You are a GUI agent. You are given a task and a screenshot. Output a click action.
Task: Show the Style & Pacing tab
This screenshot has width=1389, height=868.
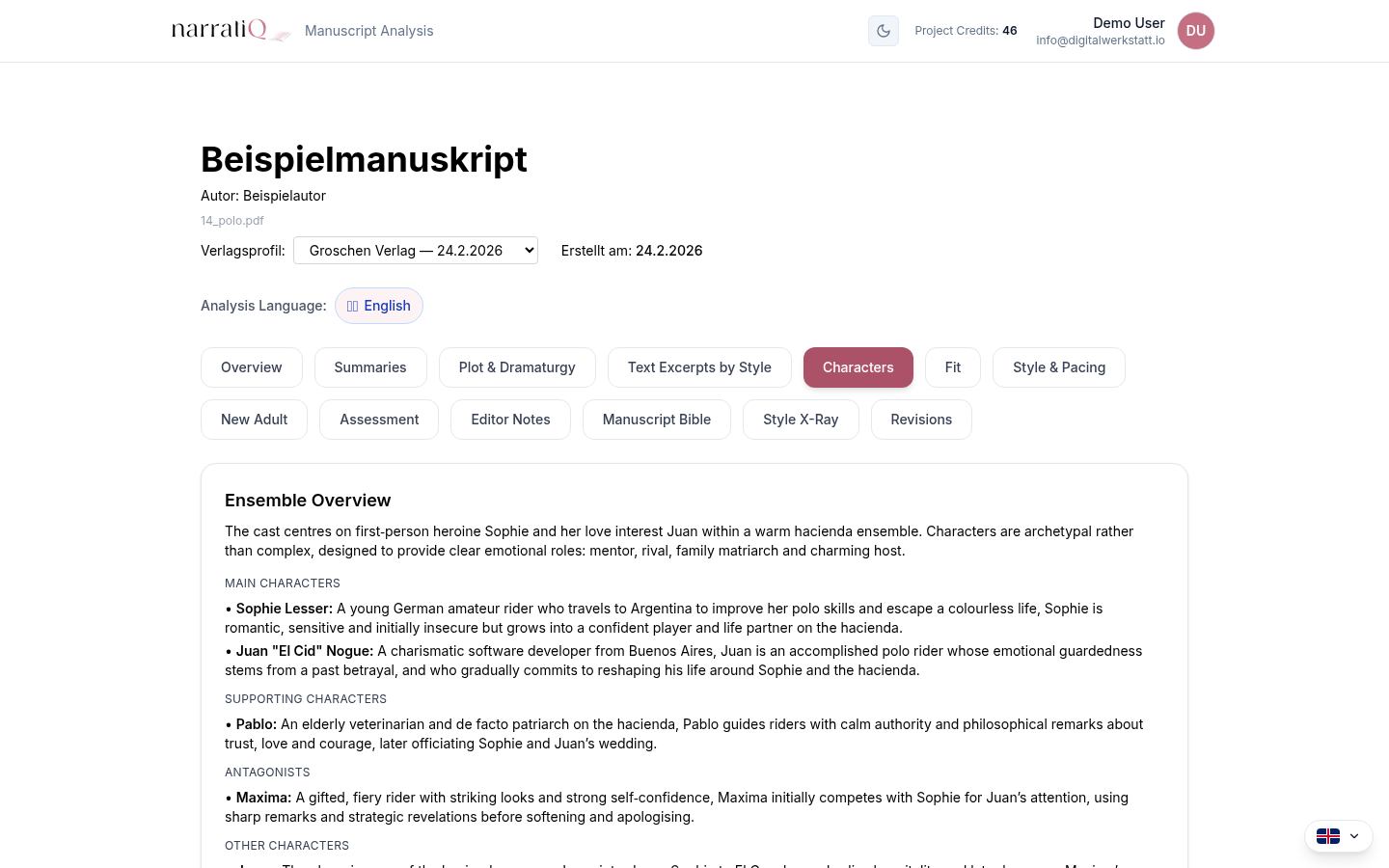1058,367
